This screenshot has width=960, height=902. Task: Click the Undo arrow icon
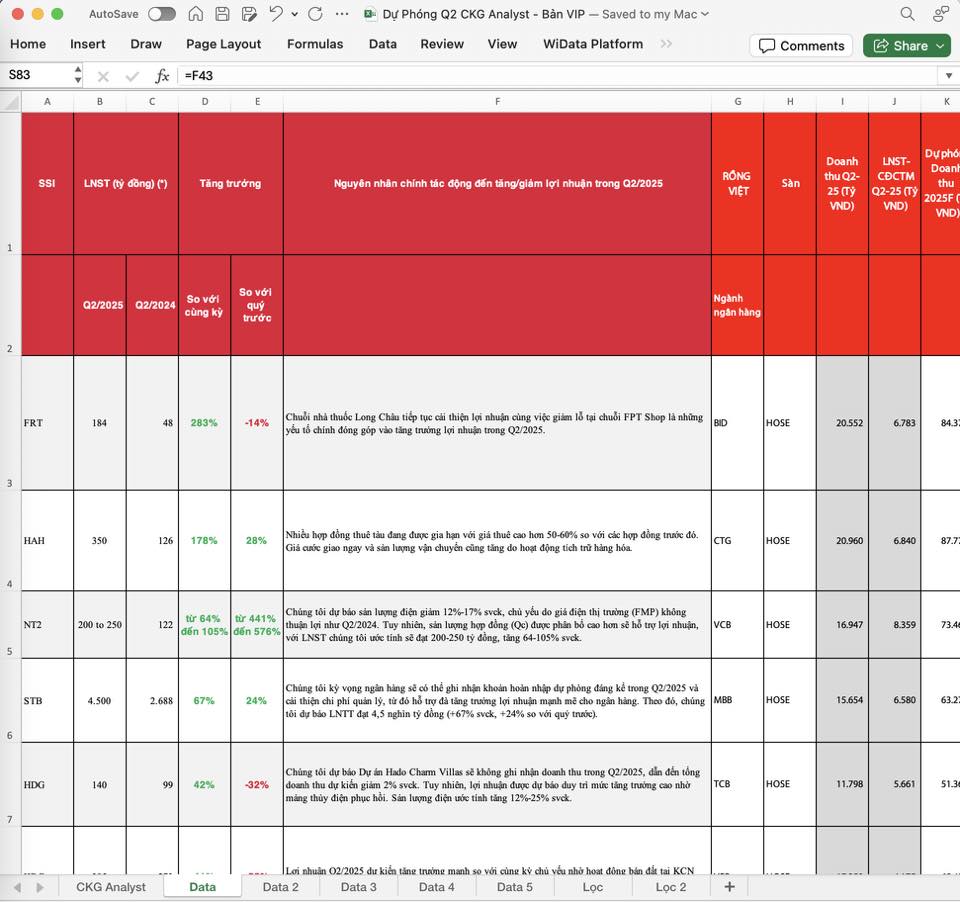pos(276,14)
